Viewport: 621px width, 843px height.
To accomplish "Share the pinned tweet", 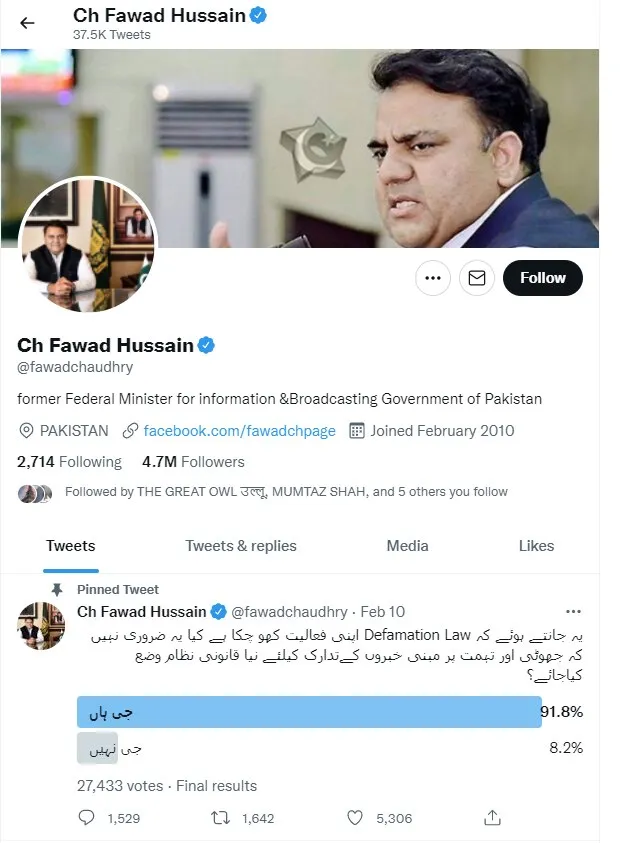I will click(x=492, y=818).
